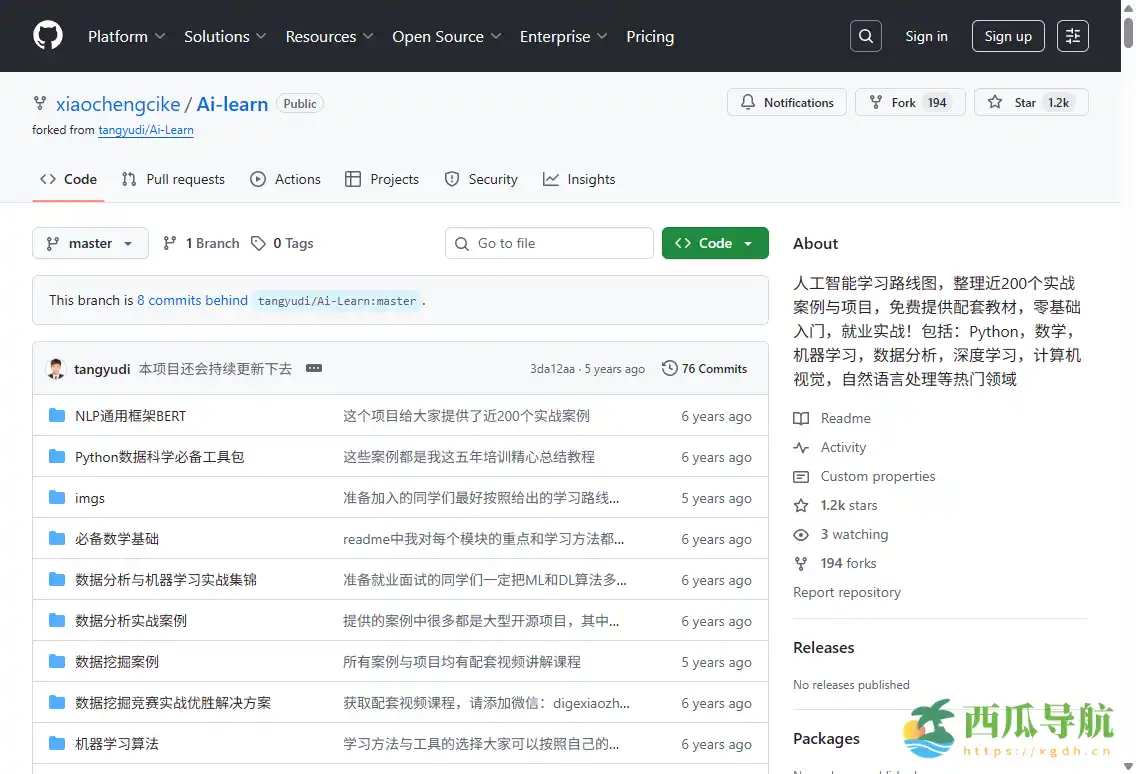
Task: Click tangyudi's avatar thumbnail
Action: [x=57, y=368]
